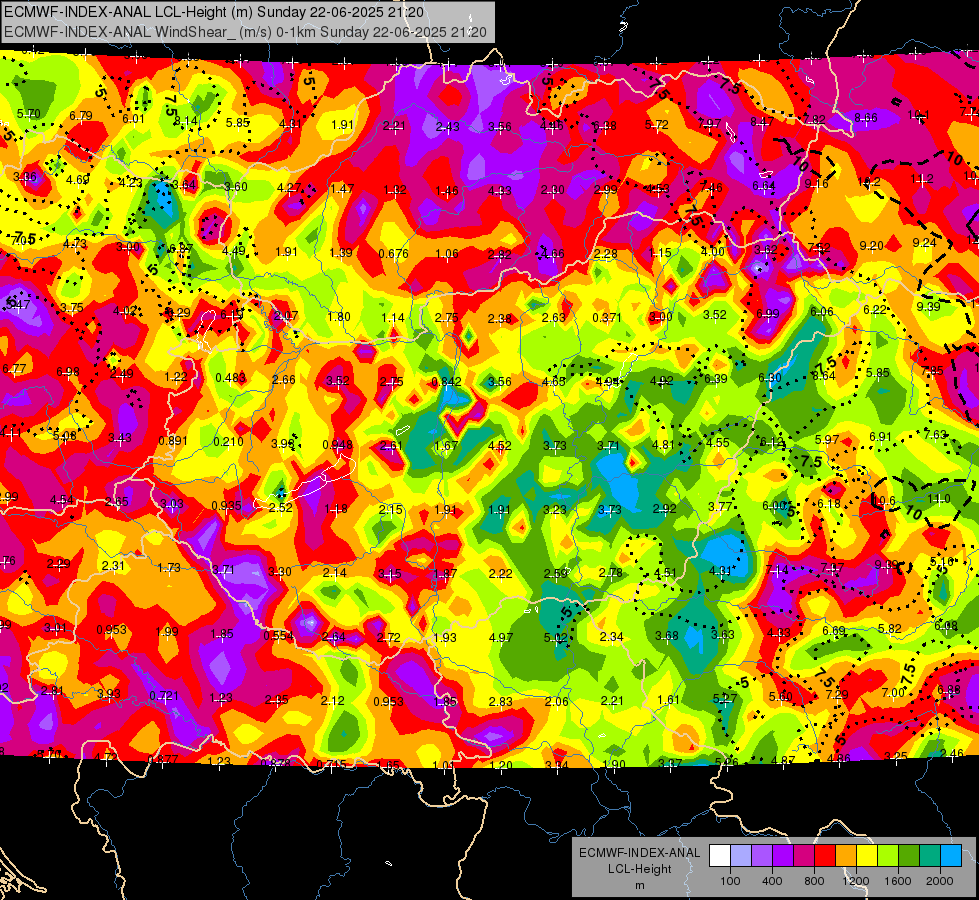Click the 11.0 wind shear value
This screenshot has height=900, width=979.
click(938, 499)
